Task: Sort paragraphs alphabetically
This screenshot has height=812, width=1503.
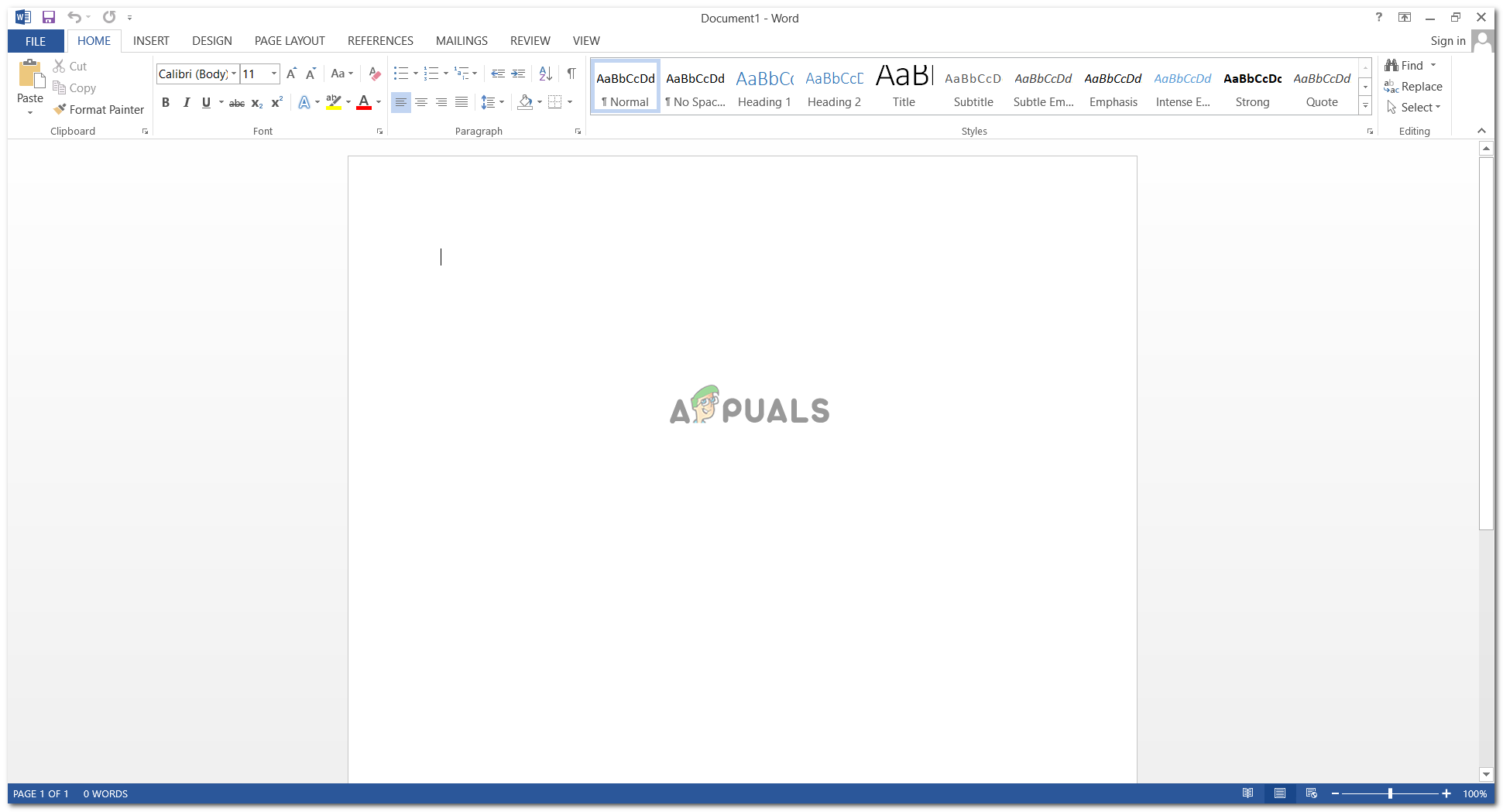Action: click(546, 74)
